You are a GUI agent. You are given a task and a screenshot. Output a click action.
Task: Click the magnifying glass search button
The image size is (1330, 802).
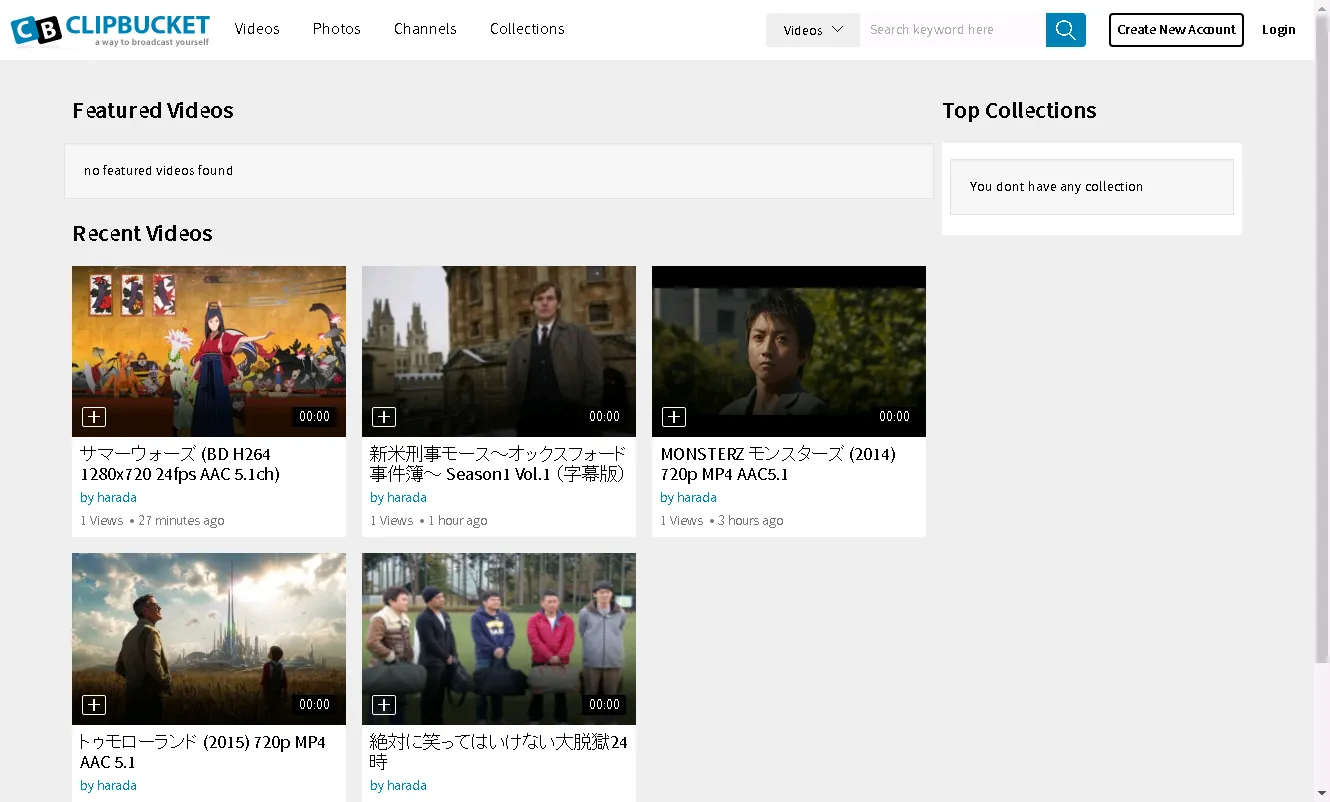coord(1065,30)
